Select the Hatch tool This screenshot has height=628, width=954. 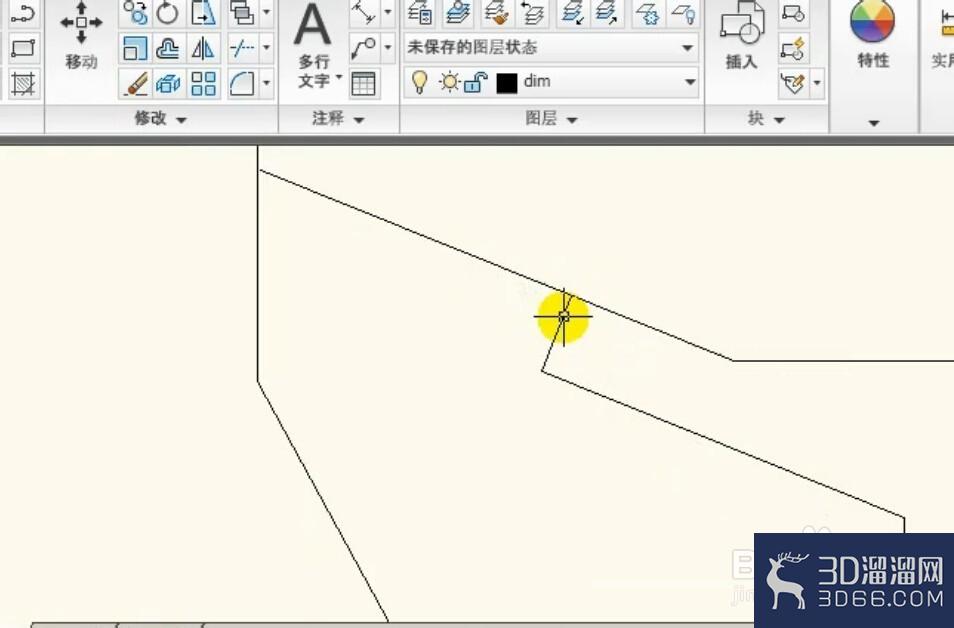(23, 83)
